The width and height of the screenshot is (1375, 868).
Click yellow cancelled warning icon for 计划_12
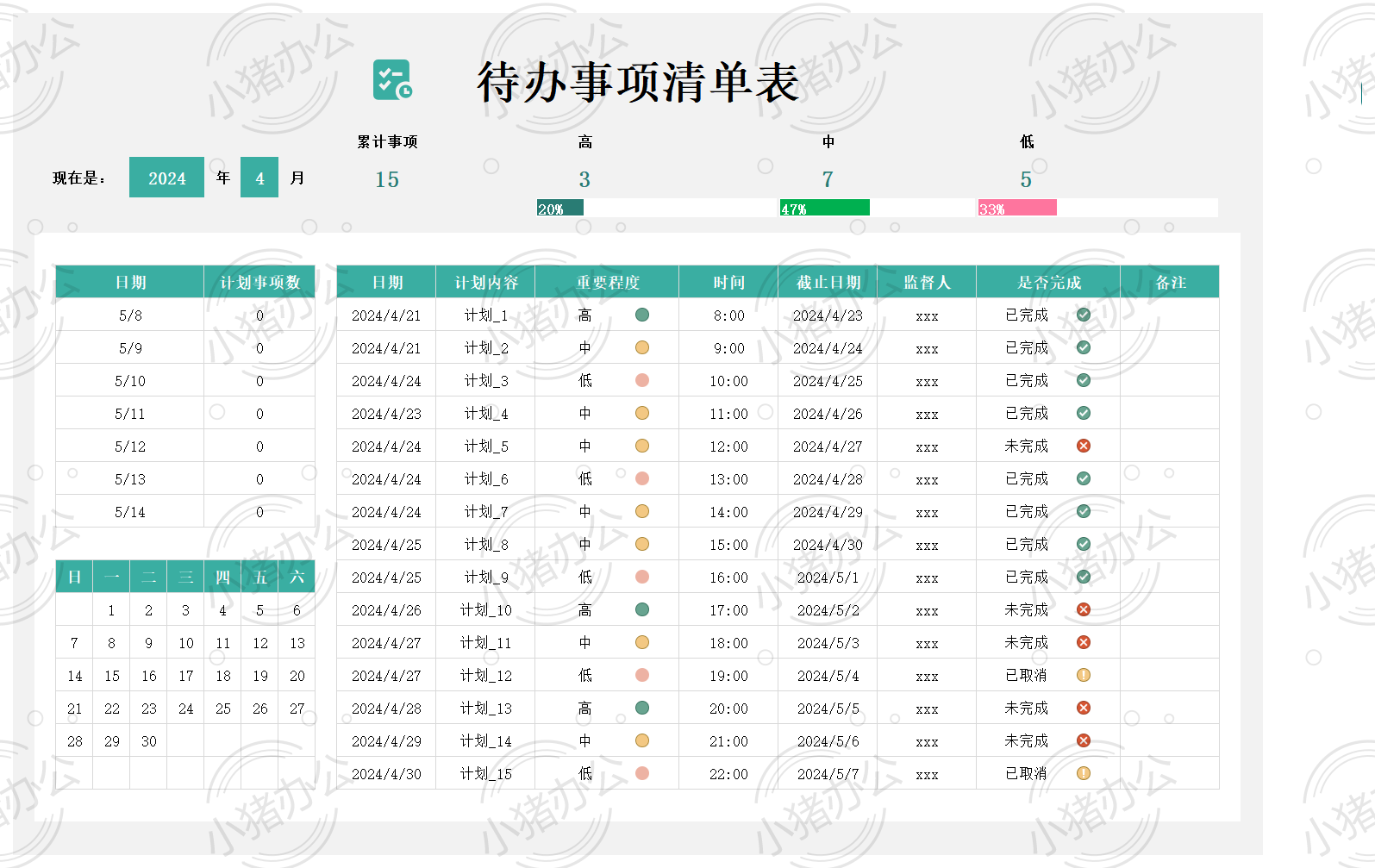pyautogui.click(x=1084, y=675)
